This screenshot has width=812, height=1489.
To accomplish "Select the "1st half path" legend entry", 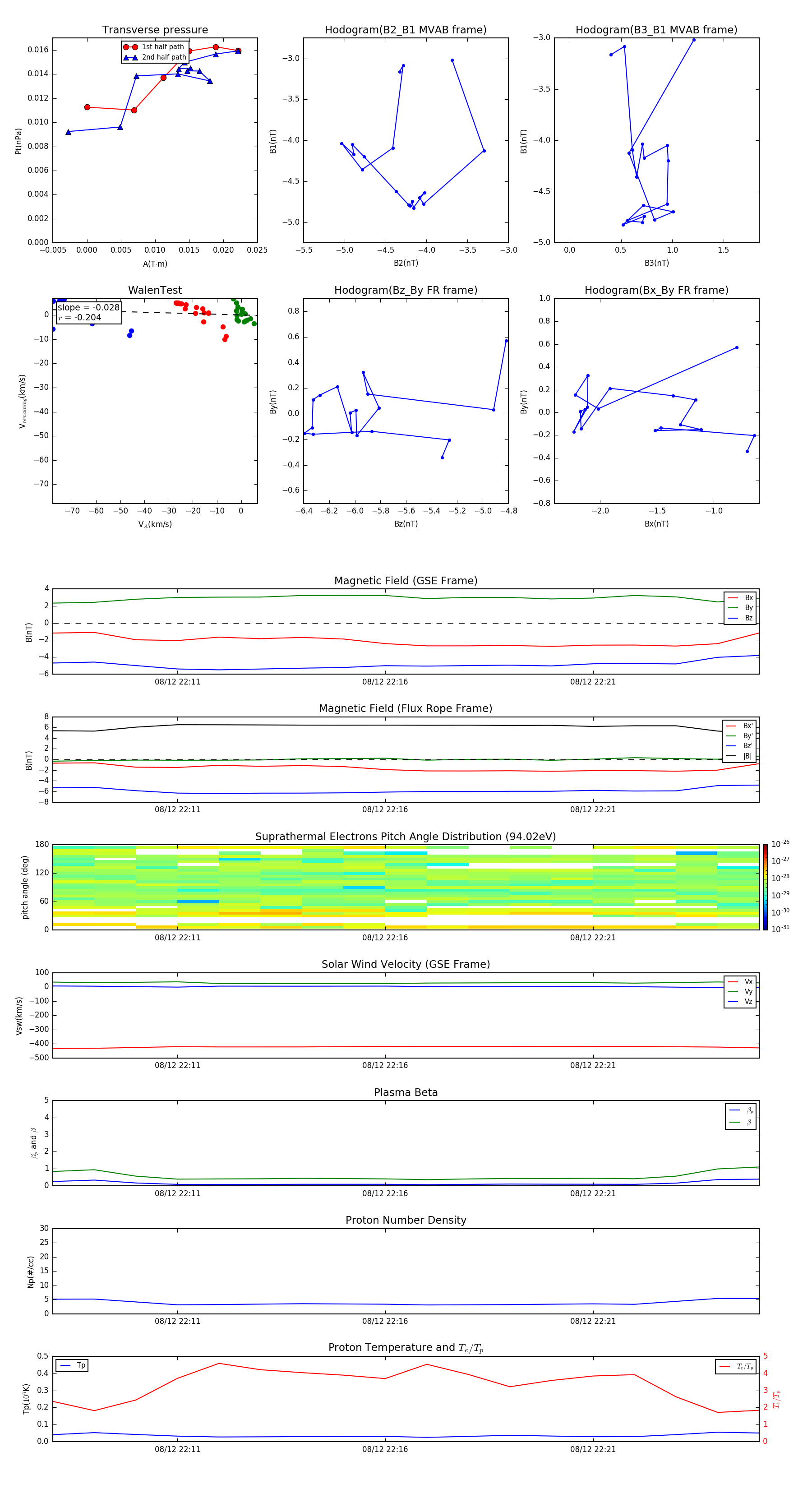I will point(154,47).
